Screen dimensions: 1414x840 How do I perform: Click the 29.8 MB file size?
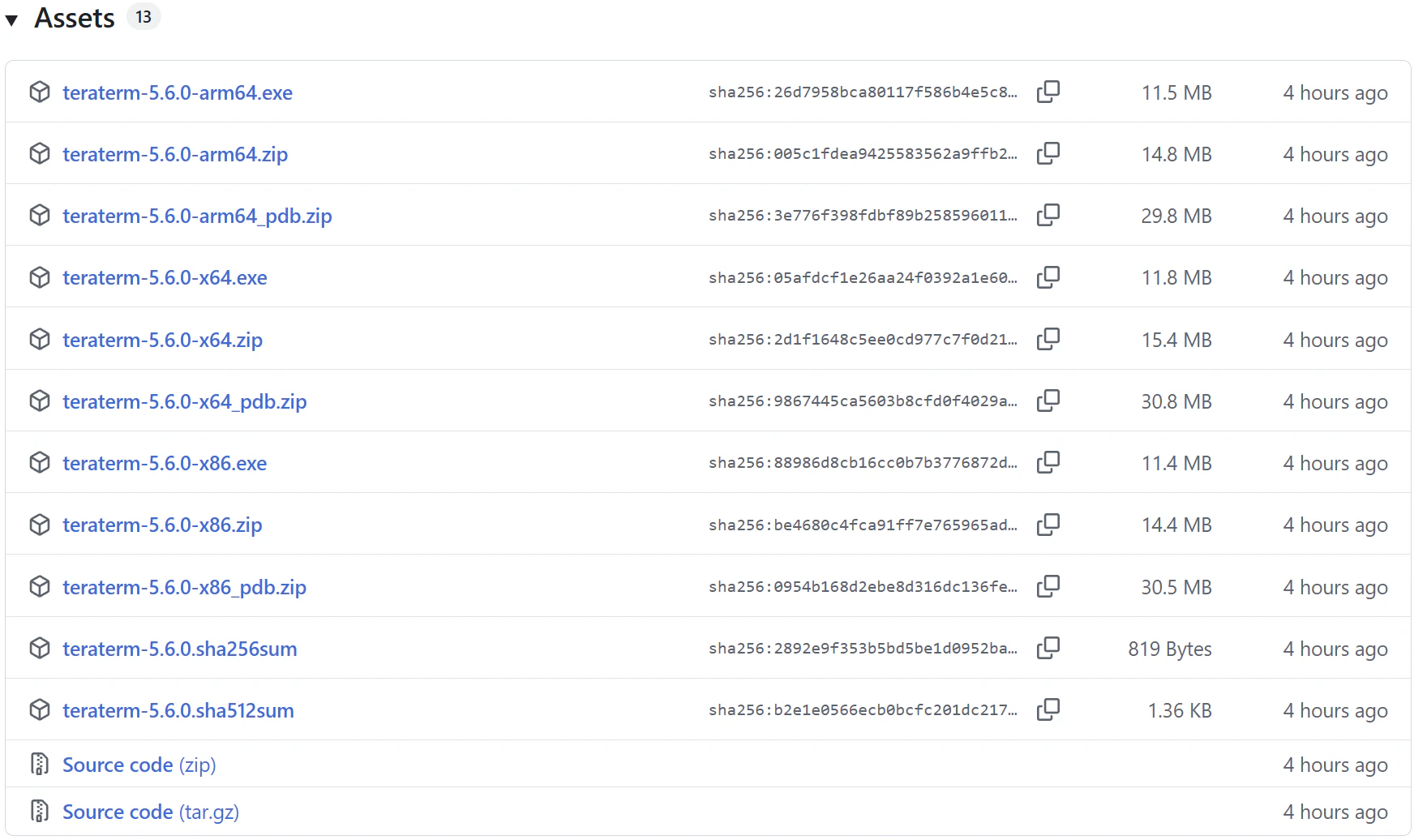coord(1176,216)
